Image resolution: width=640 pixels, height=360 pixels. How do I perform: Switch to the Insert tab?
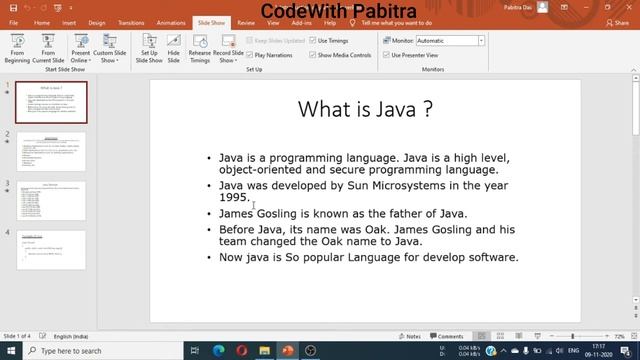pos(69,23)
